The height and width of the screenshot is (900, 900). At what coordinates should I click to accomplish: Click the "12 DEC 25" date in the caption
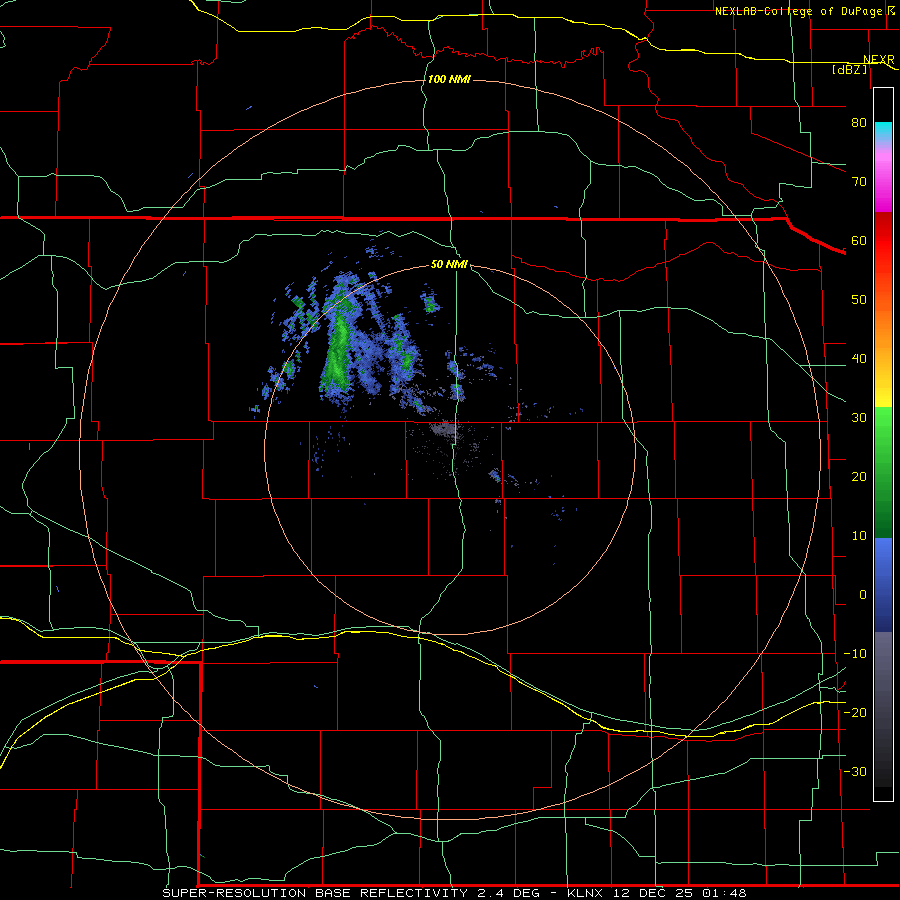tap(655, 893)
